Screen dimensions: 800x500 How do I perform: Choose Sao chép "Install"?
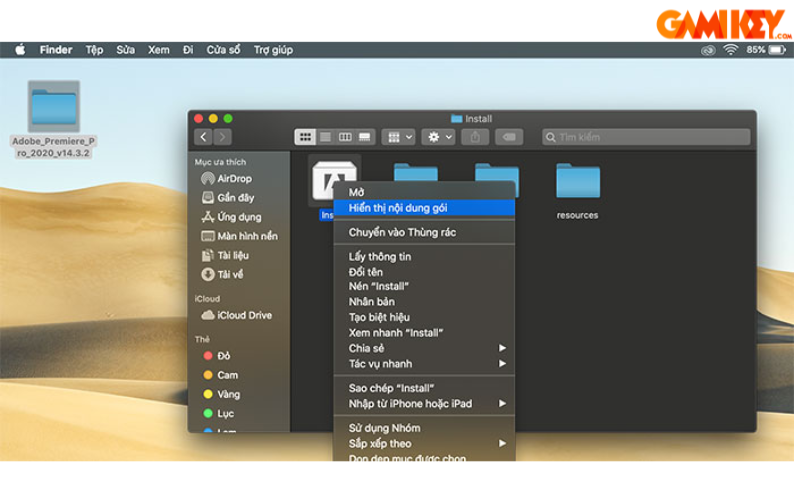(424, 388)
